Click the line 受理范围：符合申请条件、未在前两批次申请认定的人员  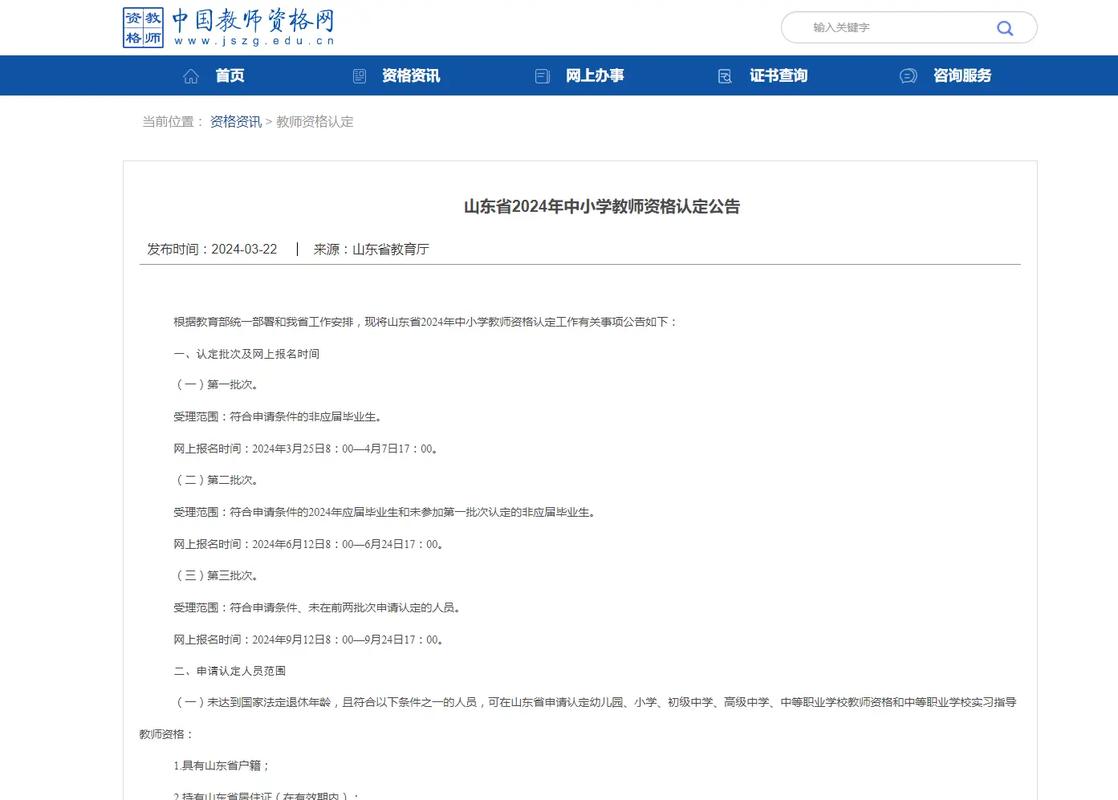(x=317, y=608)
